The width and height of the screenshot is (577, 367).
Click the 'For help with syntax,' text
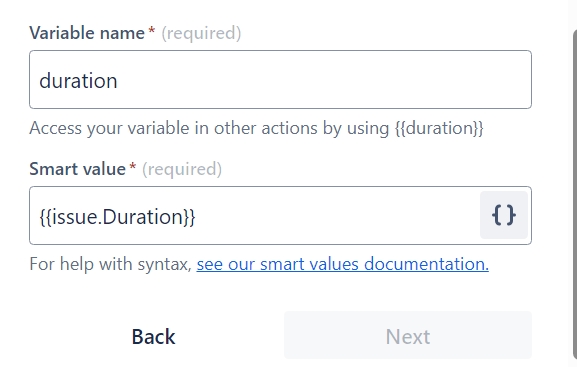(111, 264)
